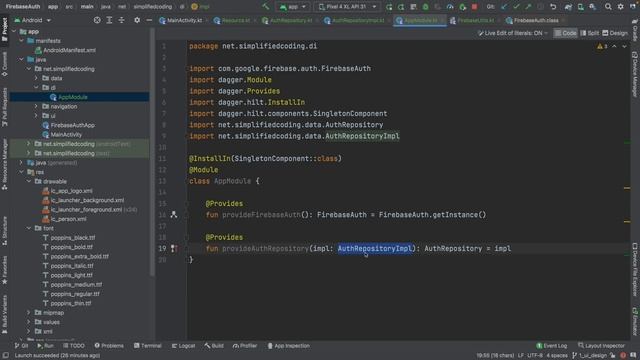Open the Run tool window
The image size is (640, 360).
coord(45,346)
